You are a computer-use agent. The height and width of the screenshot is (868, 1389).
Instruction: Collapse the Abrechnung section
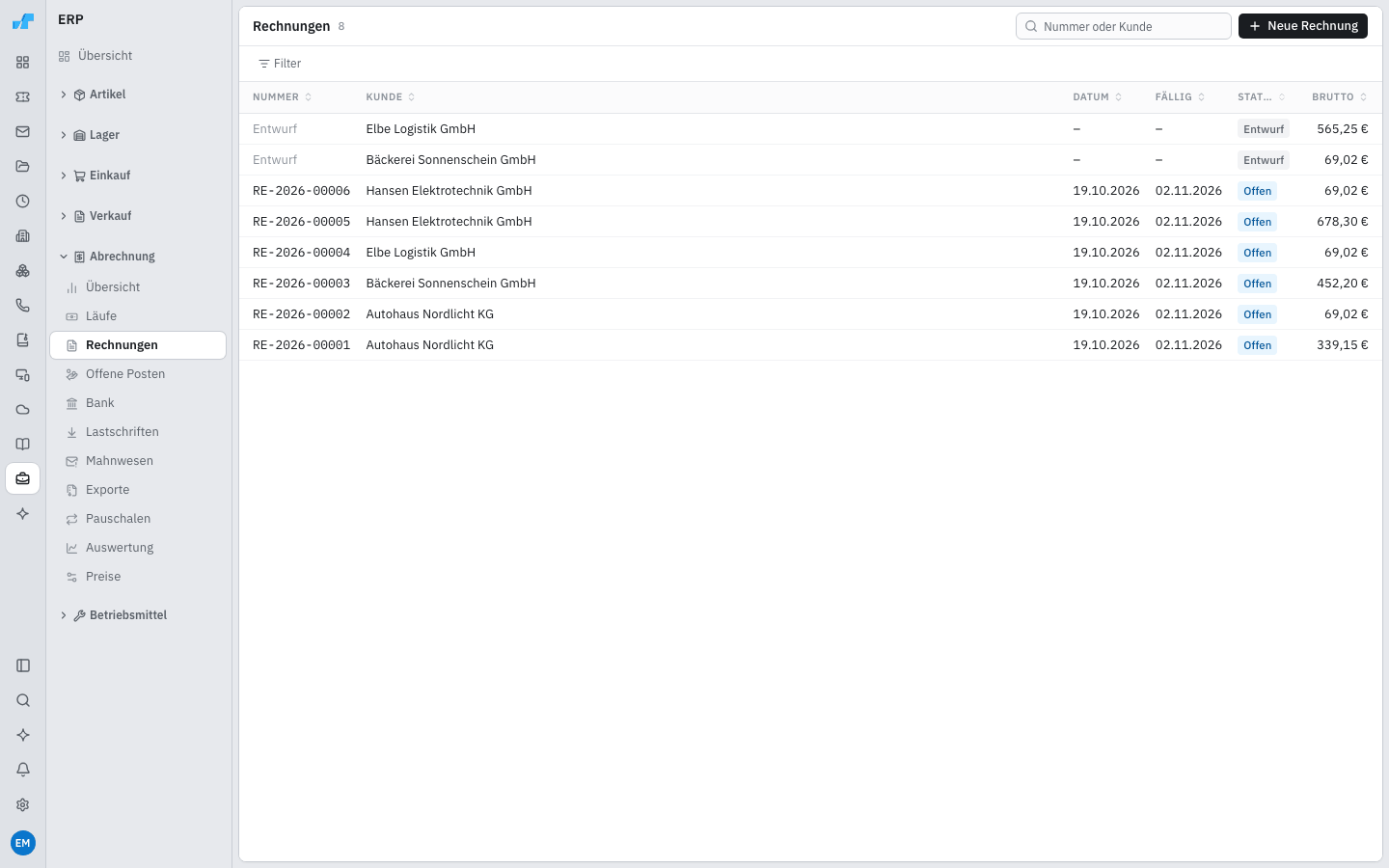[138, 257]
